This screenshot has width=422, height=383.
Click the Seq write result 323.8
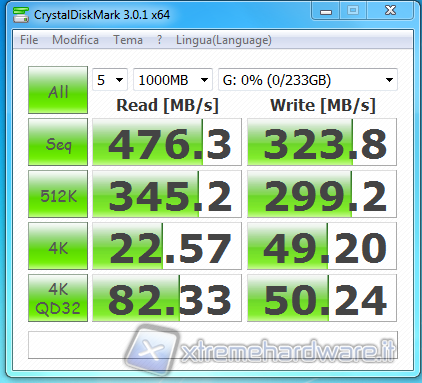coord(322,142)
